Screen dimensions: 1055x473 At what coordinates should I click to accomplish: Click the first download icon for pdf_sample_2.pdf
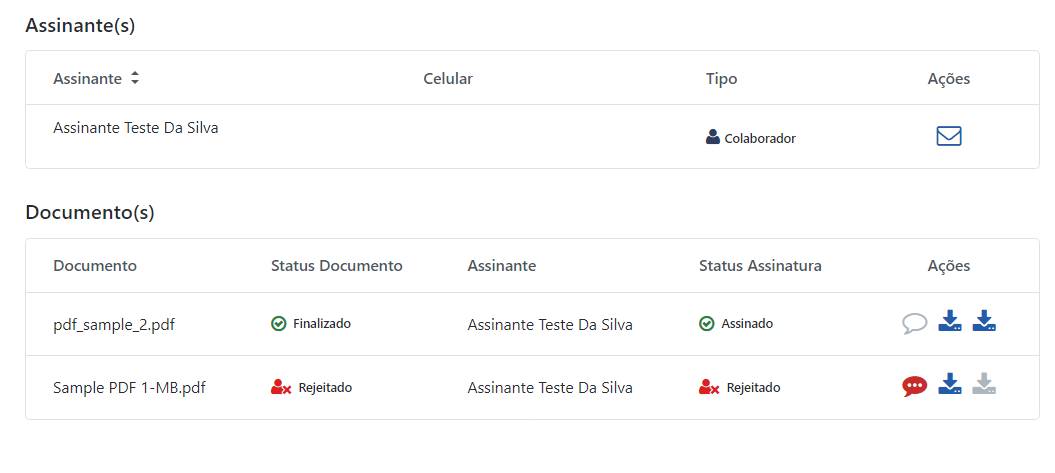(x=949, y=321)
